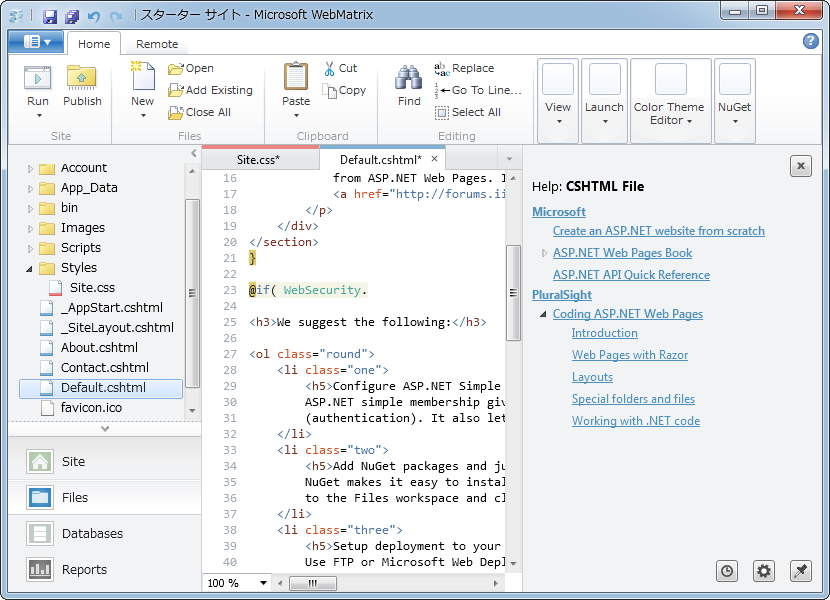Select _SiteLayout.cshtml in the file tree

point(116,328)
